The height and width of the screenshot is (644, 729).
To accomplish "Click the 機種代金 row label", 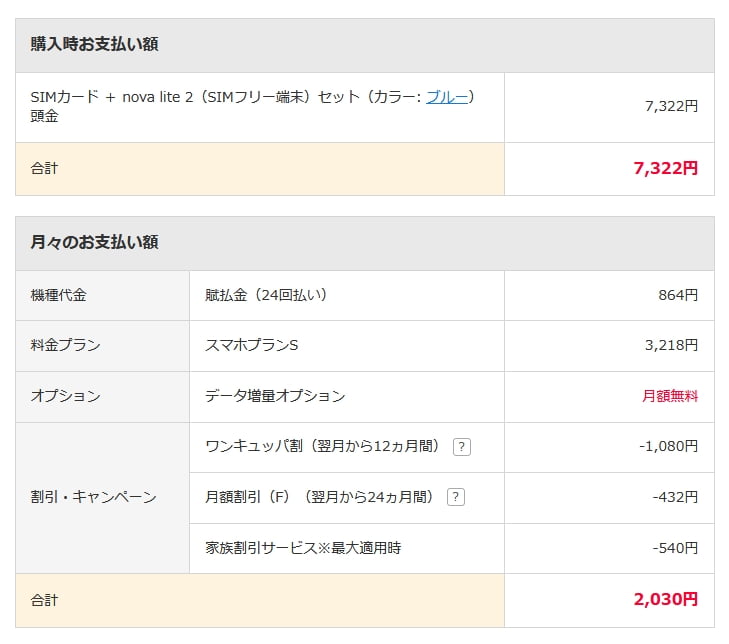I will point(59,295).
